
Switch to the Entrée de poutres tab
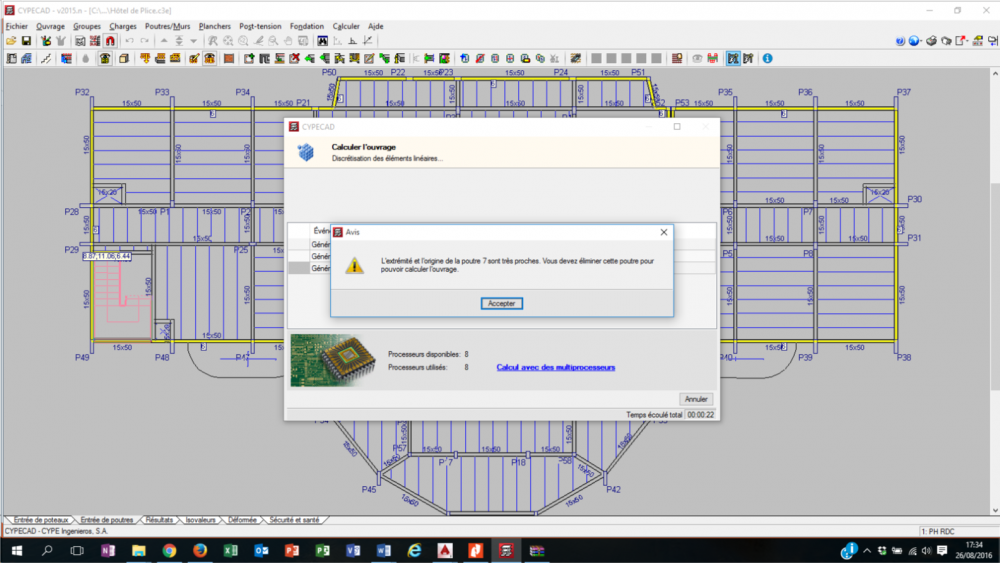click(107, 520)
